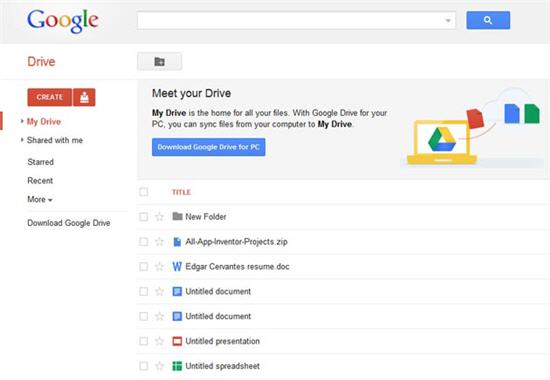Star the Untitled spreadsheet
Viewport: 550px width, 380px height.
[x=159, y=366]
